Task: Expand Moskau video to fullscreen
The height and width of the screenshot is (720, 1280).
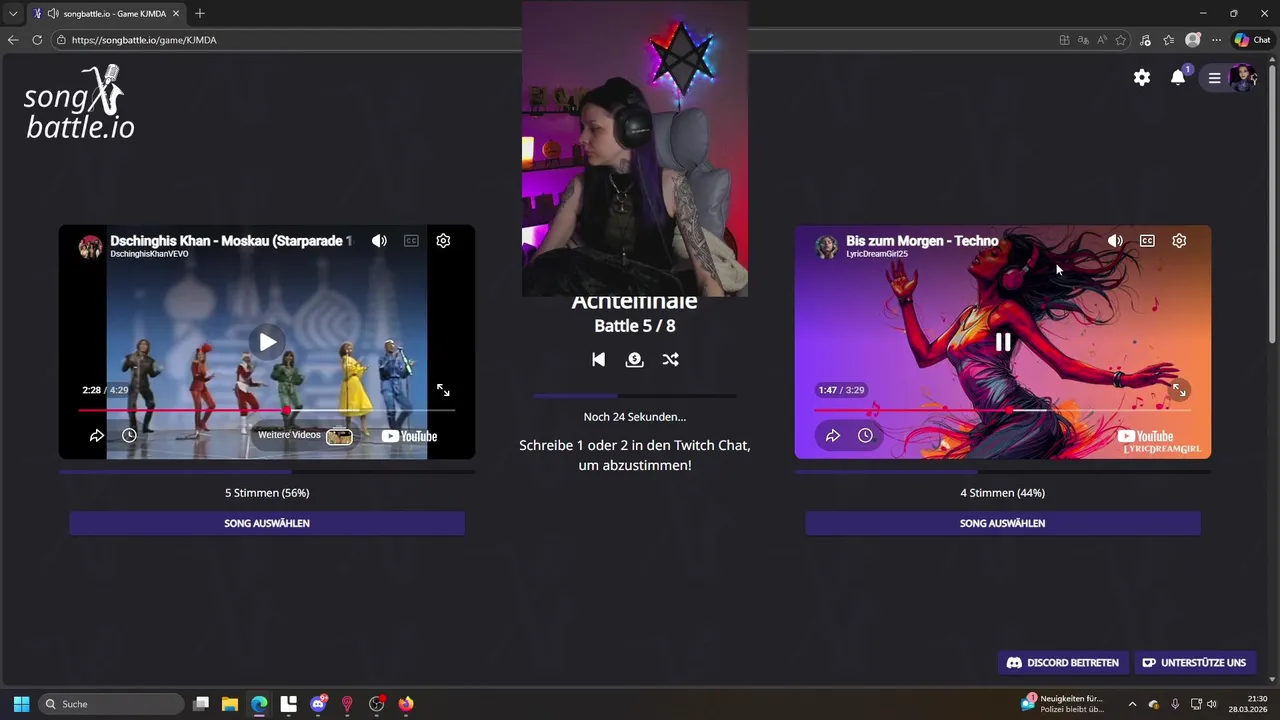Action: (x=443, y=390)
